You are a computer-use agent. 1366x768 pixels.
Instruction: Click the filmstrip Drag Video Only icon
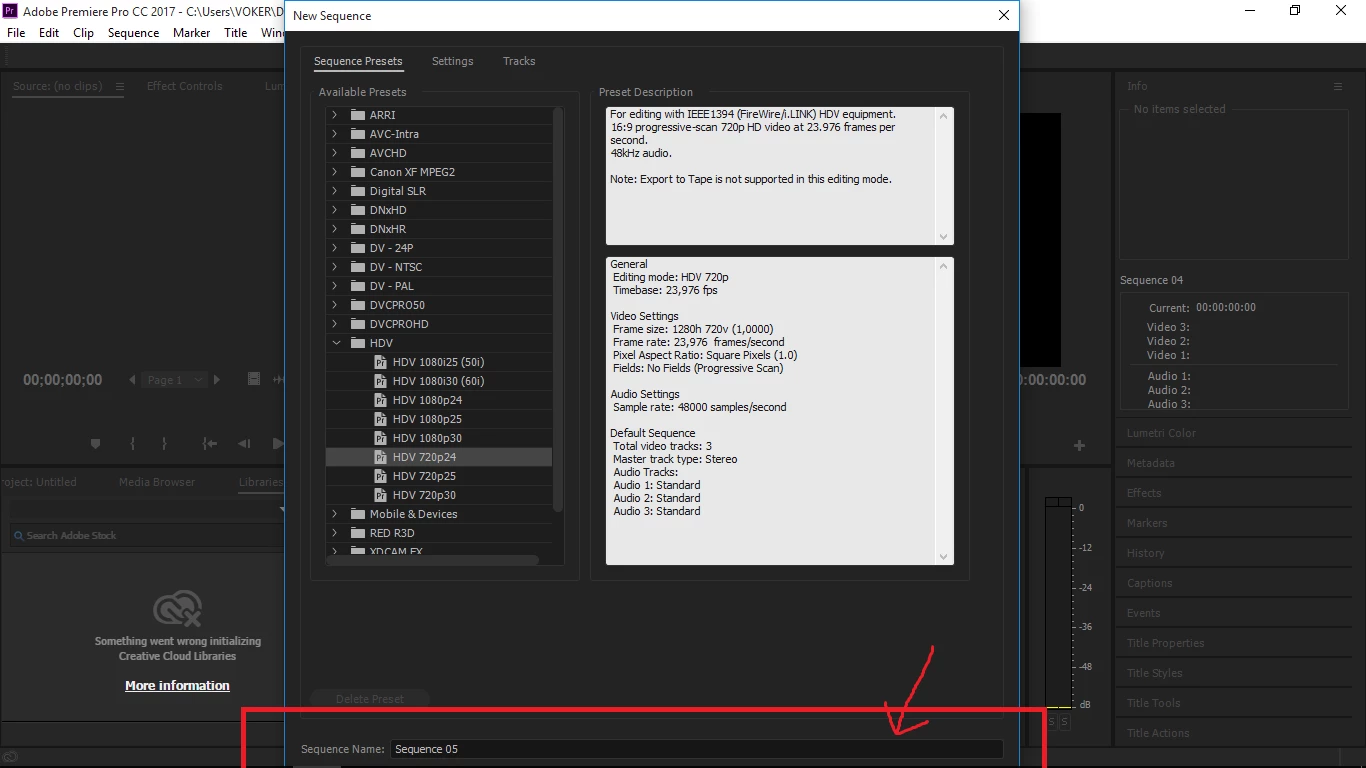[x=253, y=380]
